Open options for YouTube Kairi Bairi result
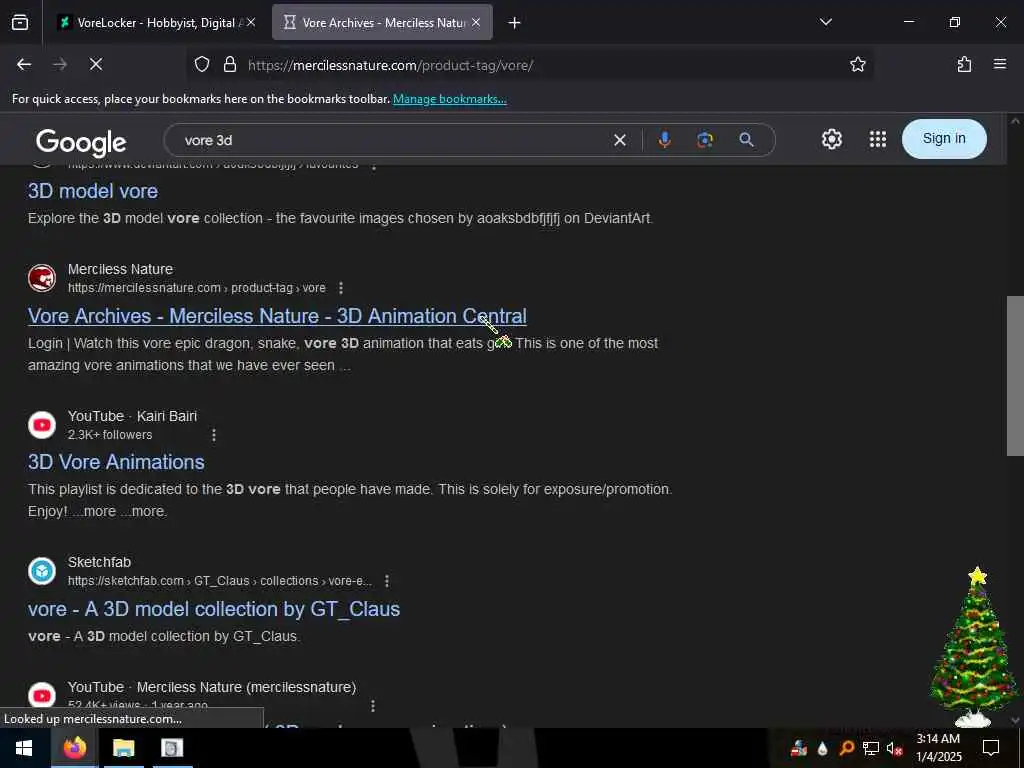Screen dimensions: 1024x768 click(x=214, y=435)
